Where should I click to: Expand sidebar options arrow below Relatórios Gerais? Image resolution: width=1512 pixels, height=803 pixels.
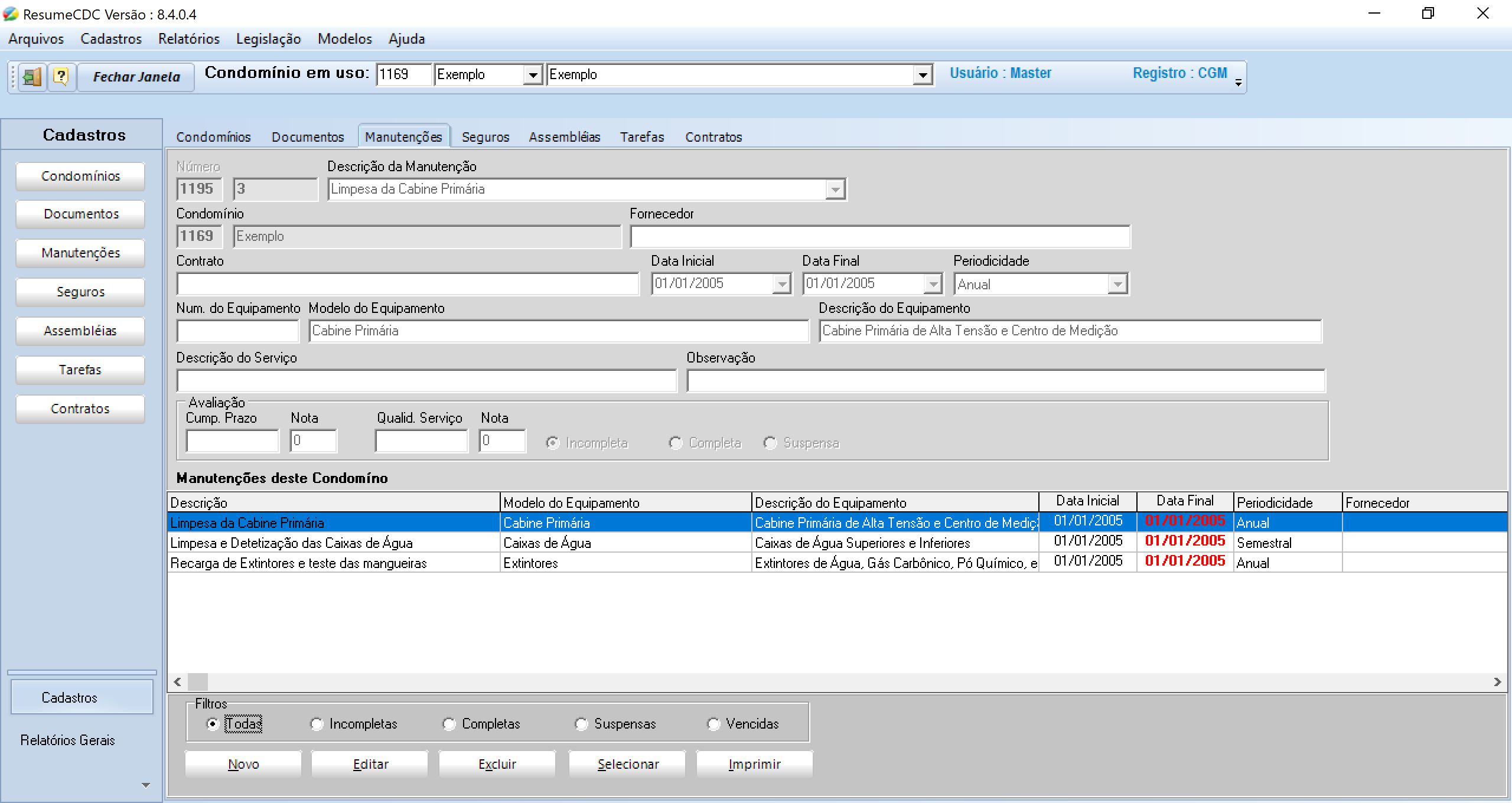(145, 785)
